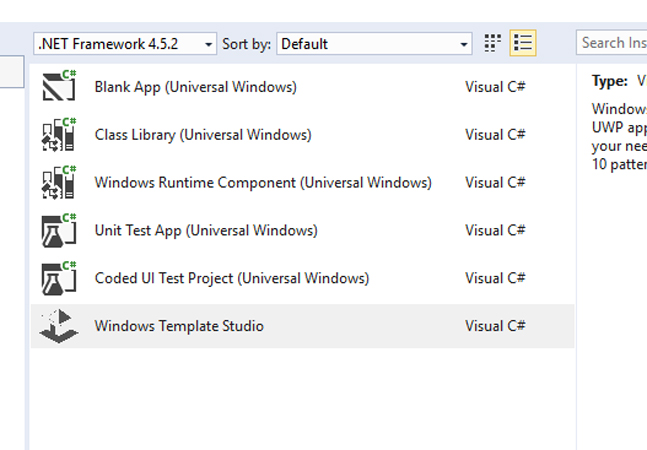Click the Blank App template icon
The width and height of the screenshot is (647, 450).
coord(59,87)
